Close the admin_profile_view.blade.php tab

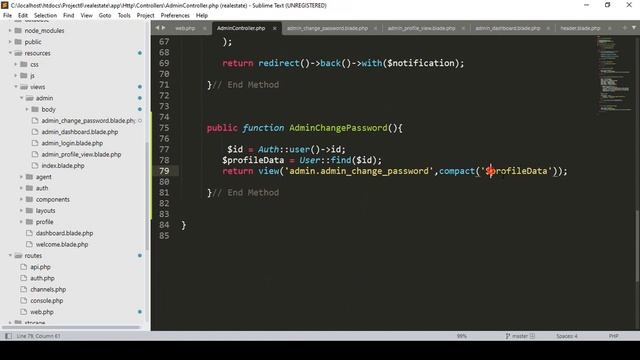click(x=463, y=28)
